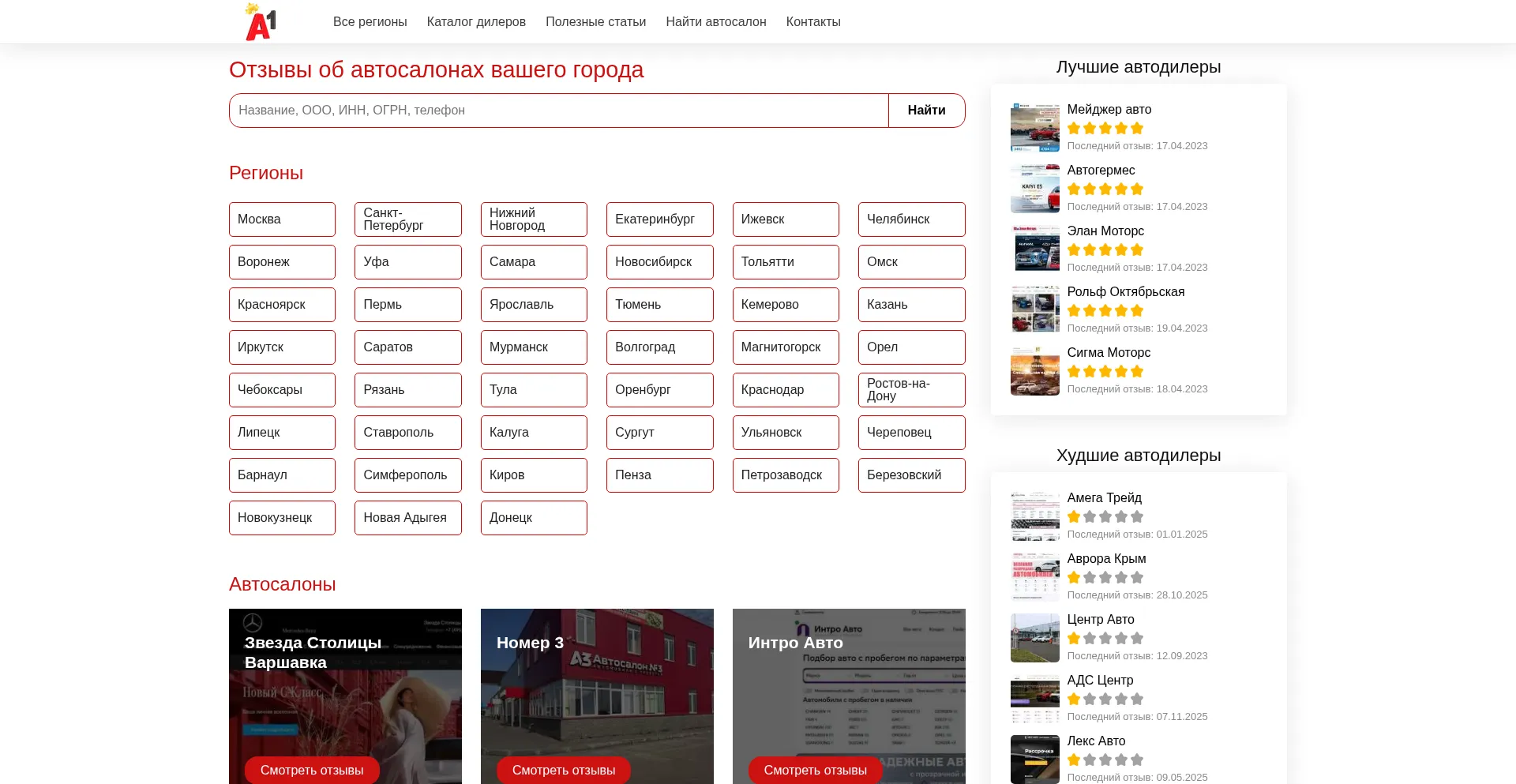Click Автогермес dealer thumbnail image
1516x784 pixels.
1034,189
